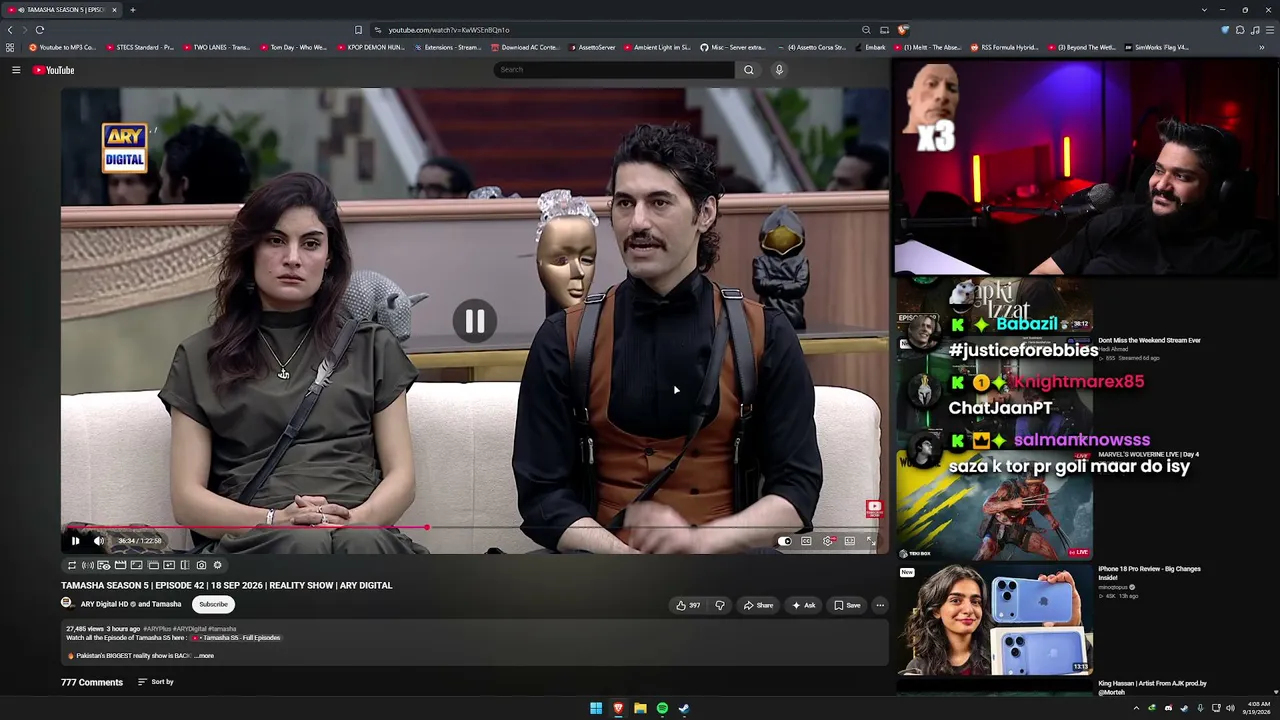Like the video with thumbs up

pyautogui.click(x=687, y=605)
